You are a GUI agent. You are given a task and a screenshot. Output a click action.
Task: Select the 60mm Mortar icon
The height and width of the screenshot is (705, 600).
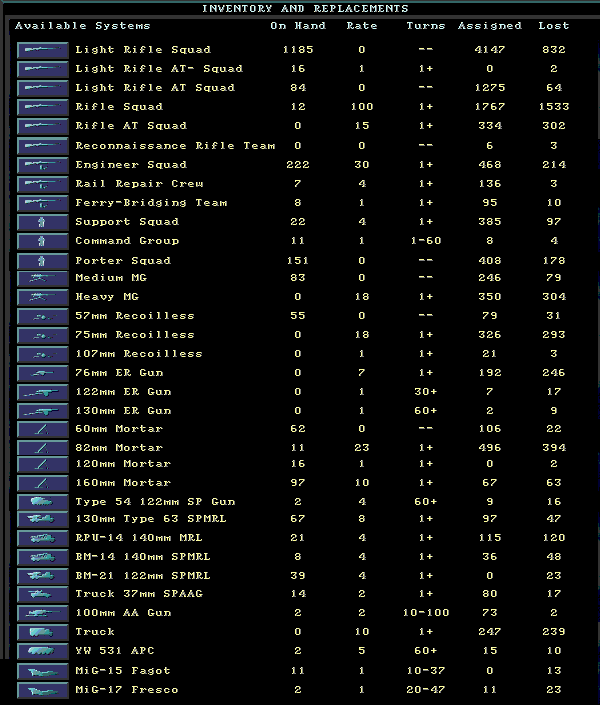pos(43,429)
